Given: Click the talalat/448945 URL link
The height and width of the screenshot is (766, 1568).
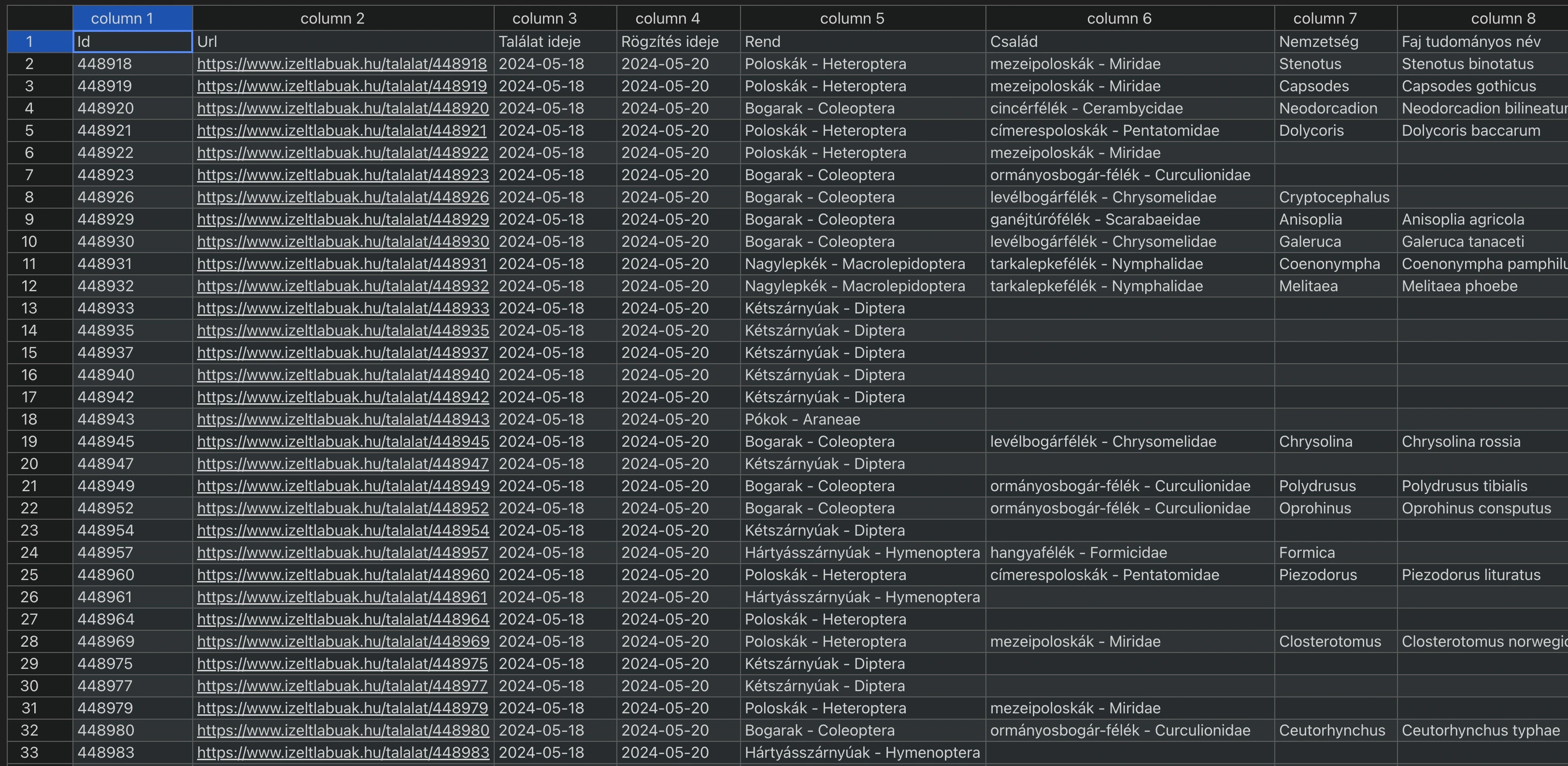Looking at the screenshot, I should point(342,442).
